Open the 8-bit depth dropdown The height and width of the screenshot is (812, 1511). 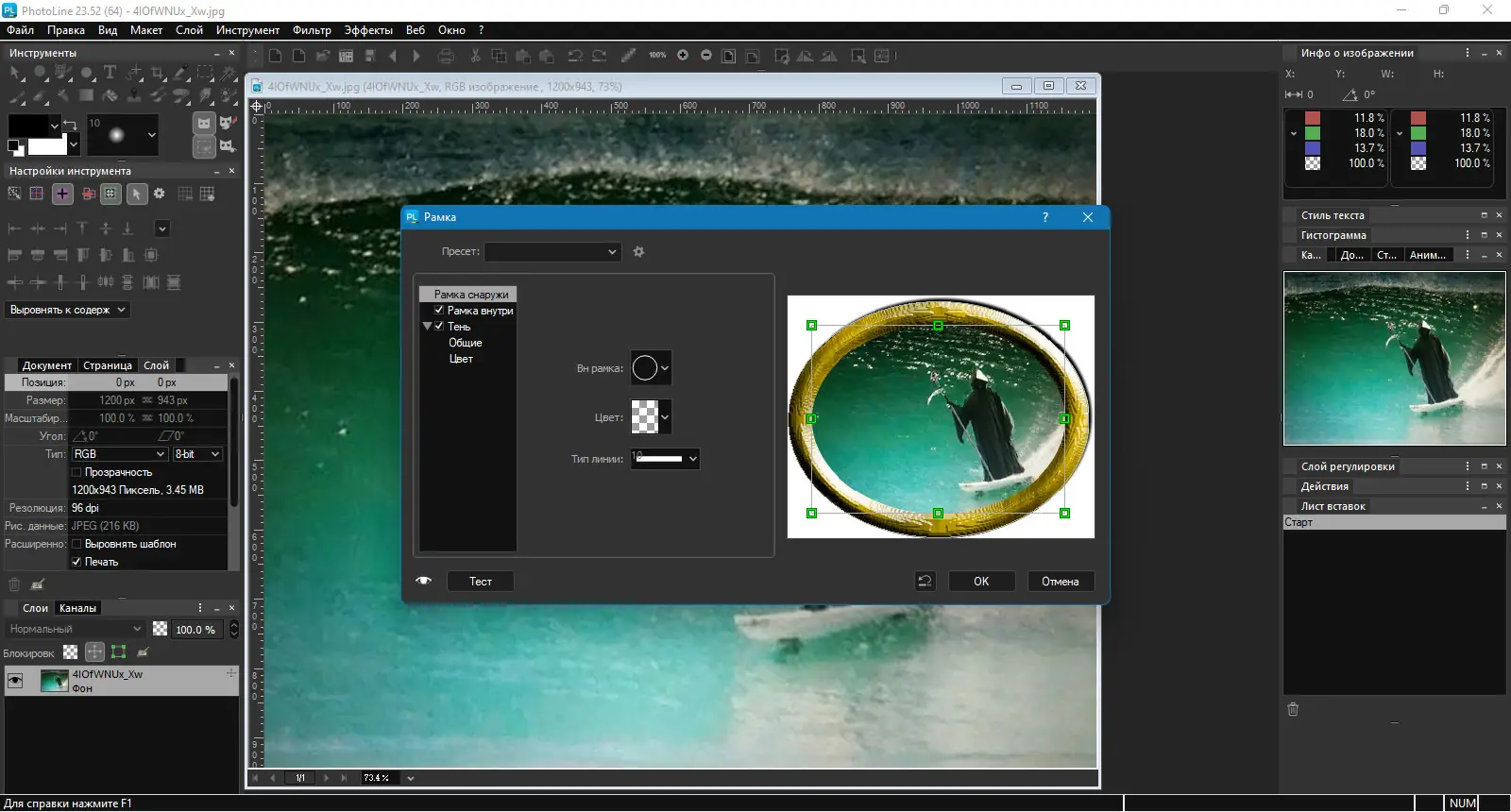tap(197, 454)
